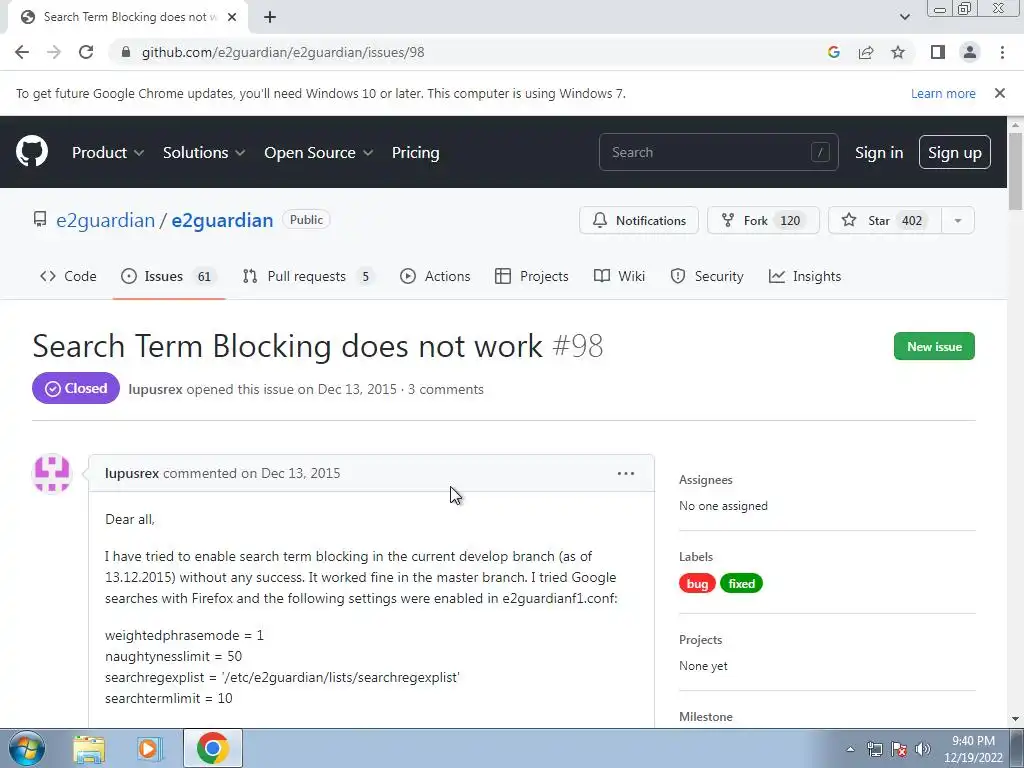The height and width of the screenshot is (768, 1024).
Task: Open the e2guardian owner link
Action: pyautogui.click(x=105, y=220)
